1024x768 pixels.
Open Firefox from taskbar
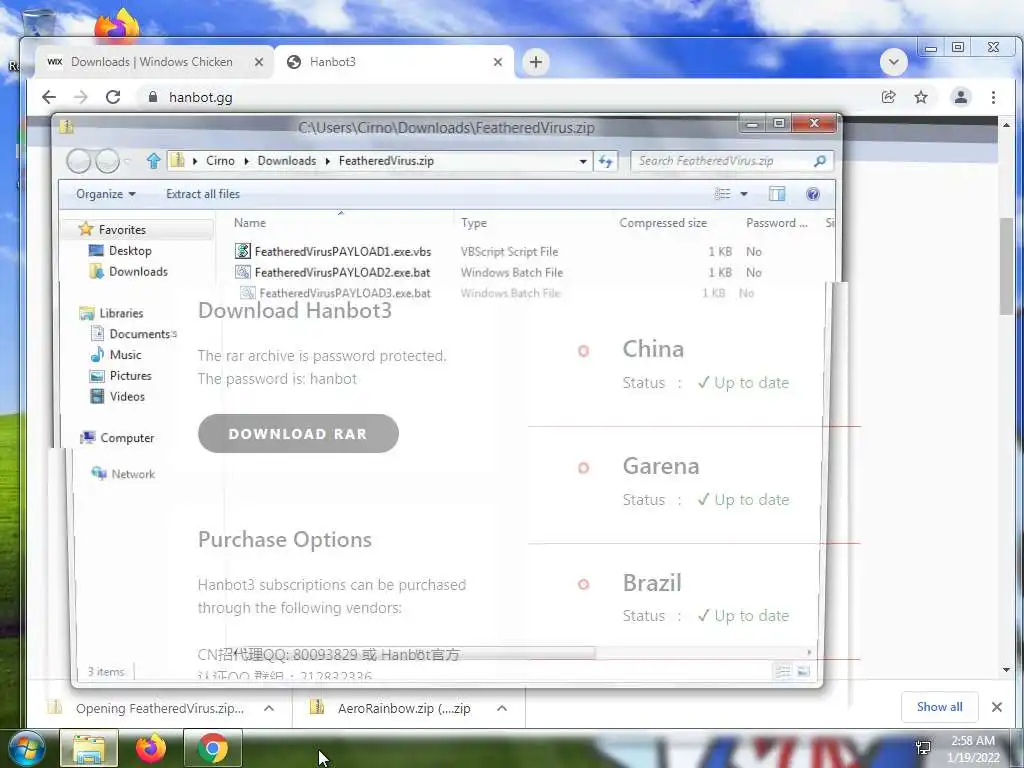click(151, 748)
